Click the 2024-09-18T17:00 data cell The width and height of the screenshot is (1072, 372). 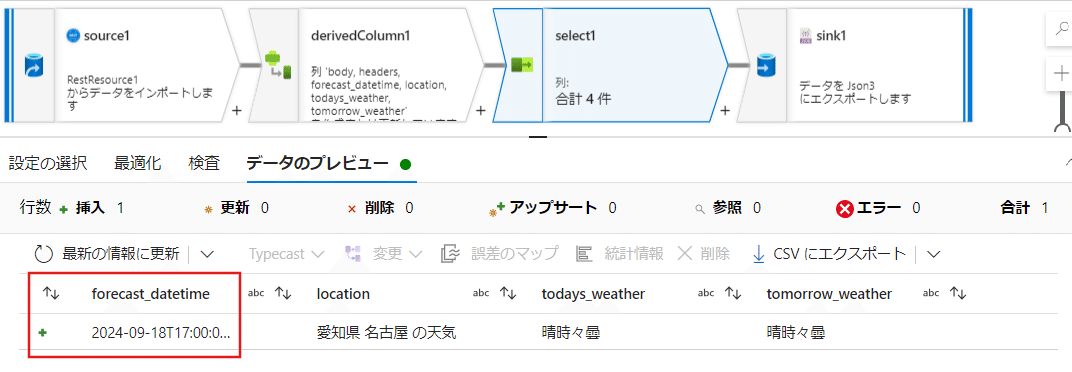tap(161, 334)
